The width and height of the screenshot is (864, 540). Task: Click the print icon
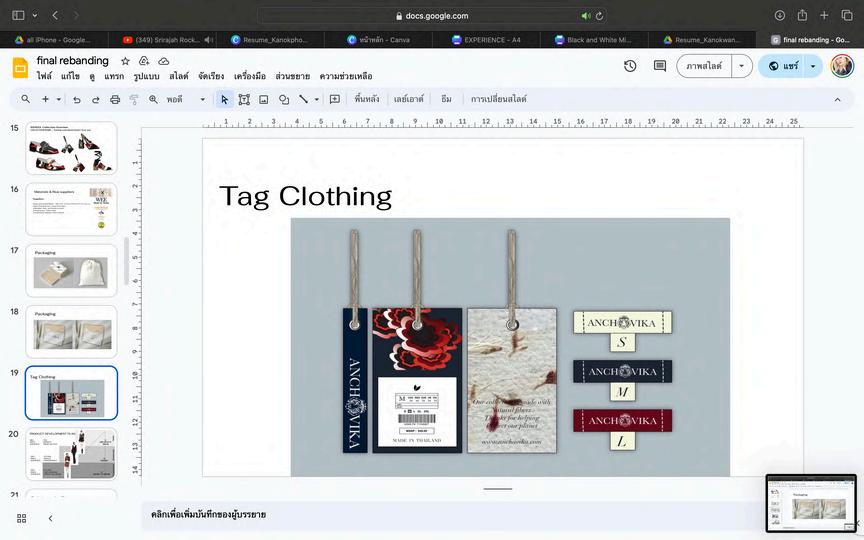pos(115,99)
